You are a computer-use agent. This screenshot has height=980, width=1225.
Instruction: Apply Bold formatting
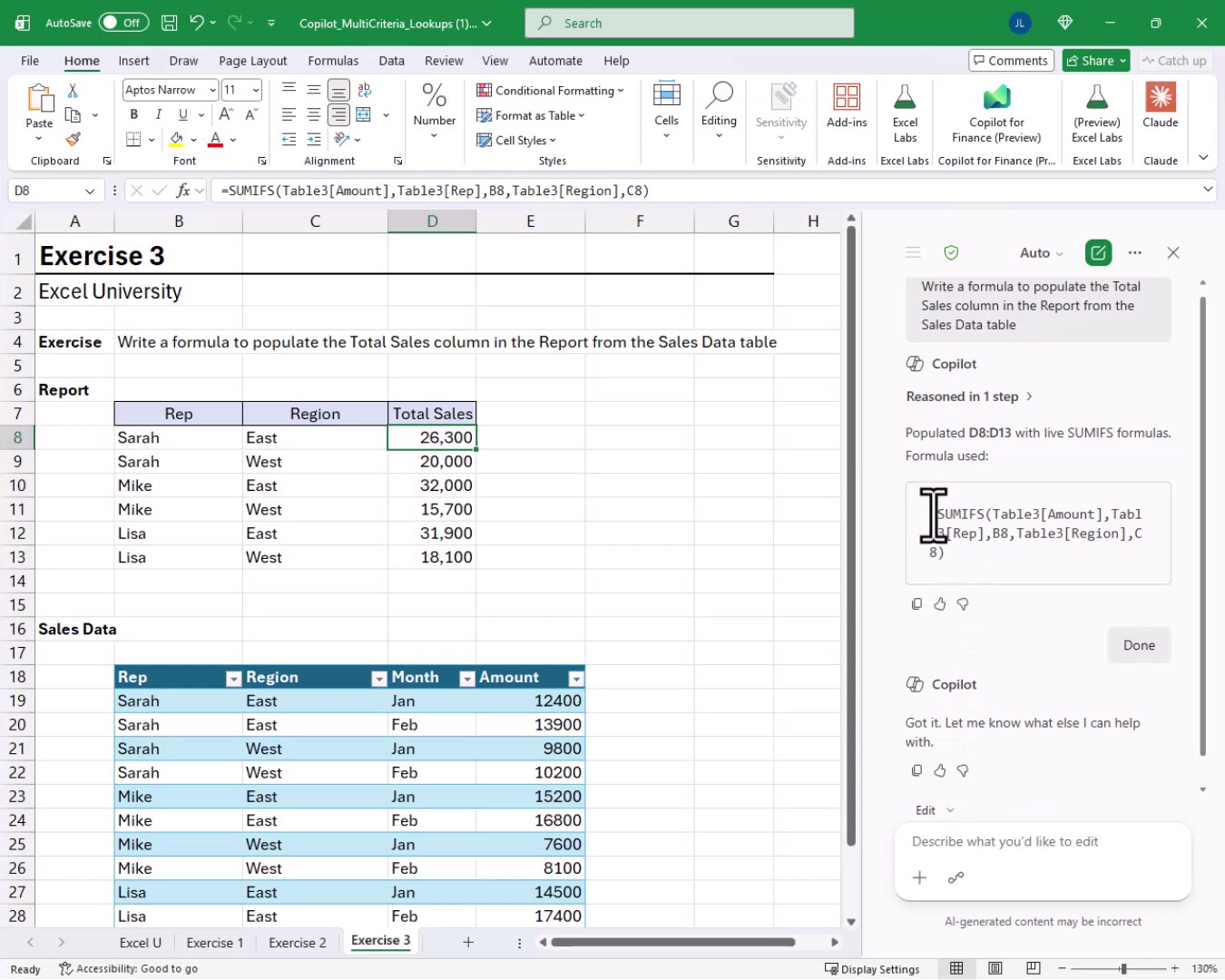tap(134, 114)
